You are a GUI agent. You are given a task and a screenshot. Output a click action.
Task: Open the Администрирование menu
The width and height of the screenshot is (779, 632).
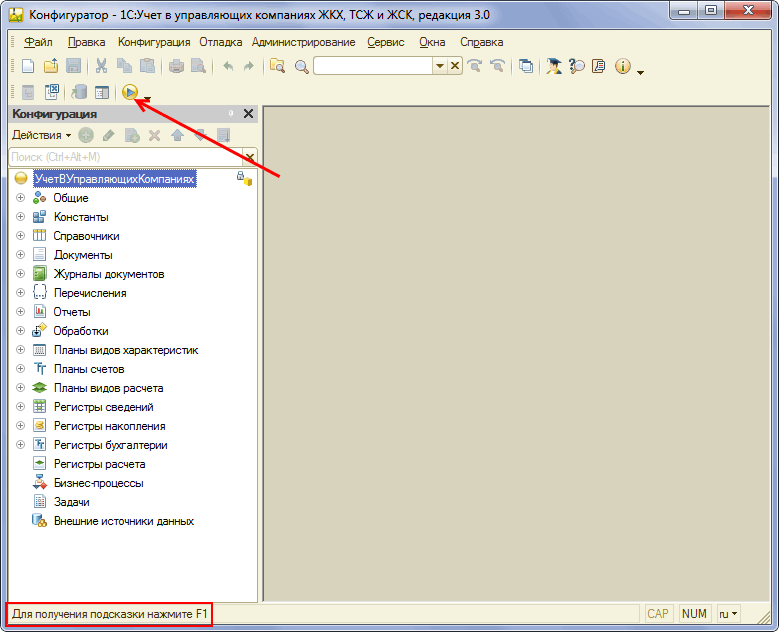tap(303, 42)
